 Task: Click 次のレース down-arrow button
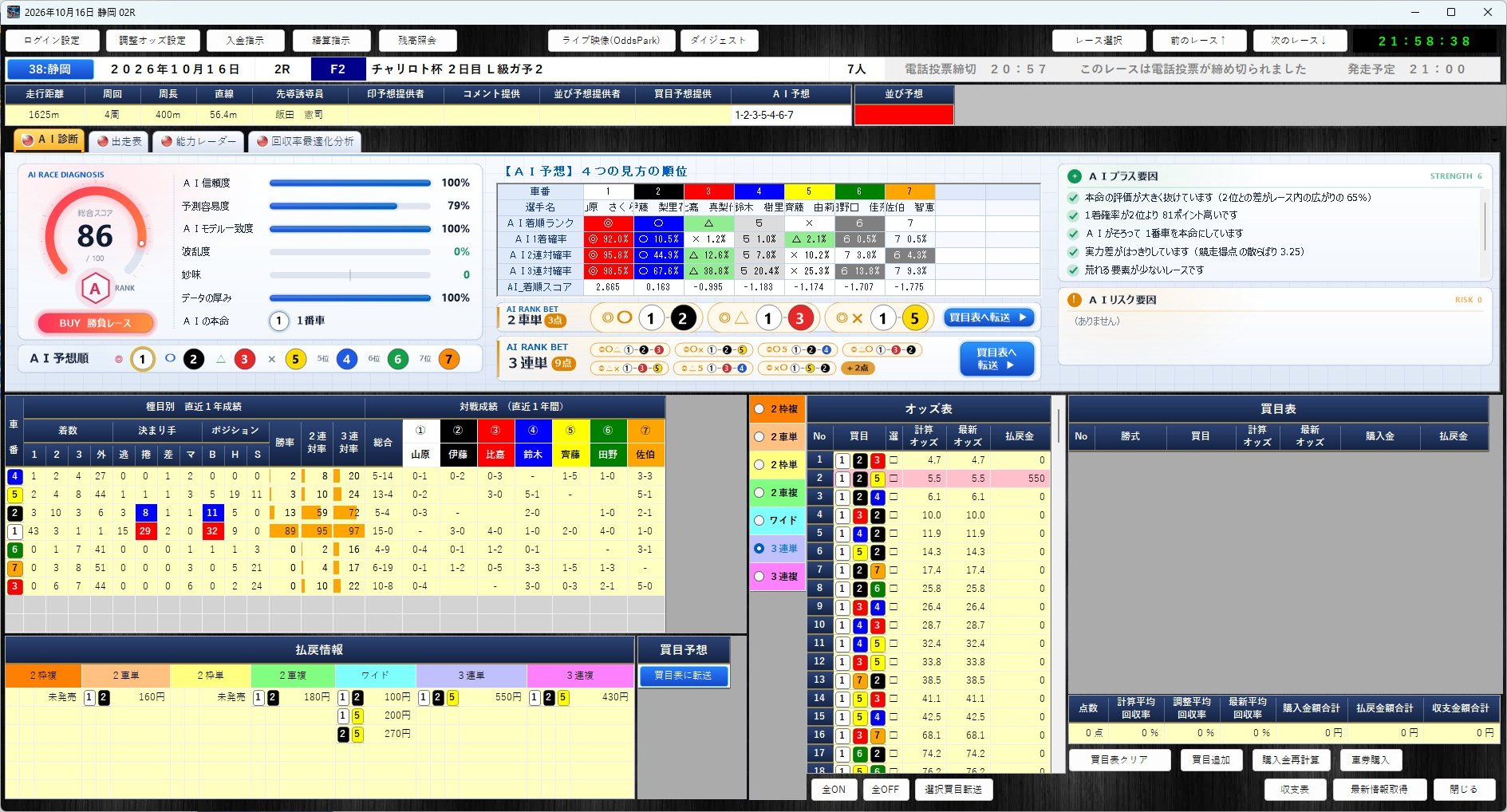pyautogui.click(x=1299, y=41)
